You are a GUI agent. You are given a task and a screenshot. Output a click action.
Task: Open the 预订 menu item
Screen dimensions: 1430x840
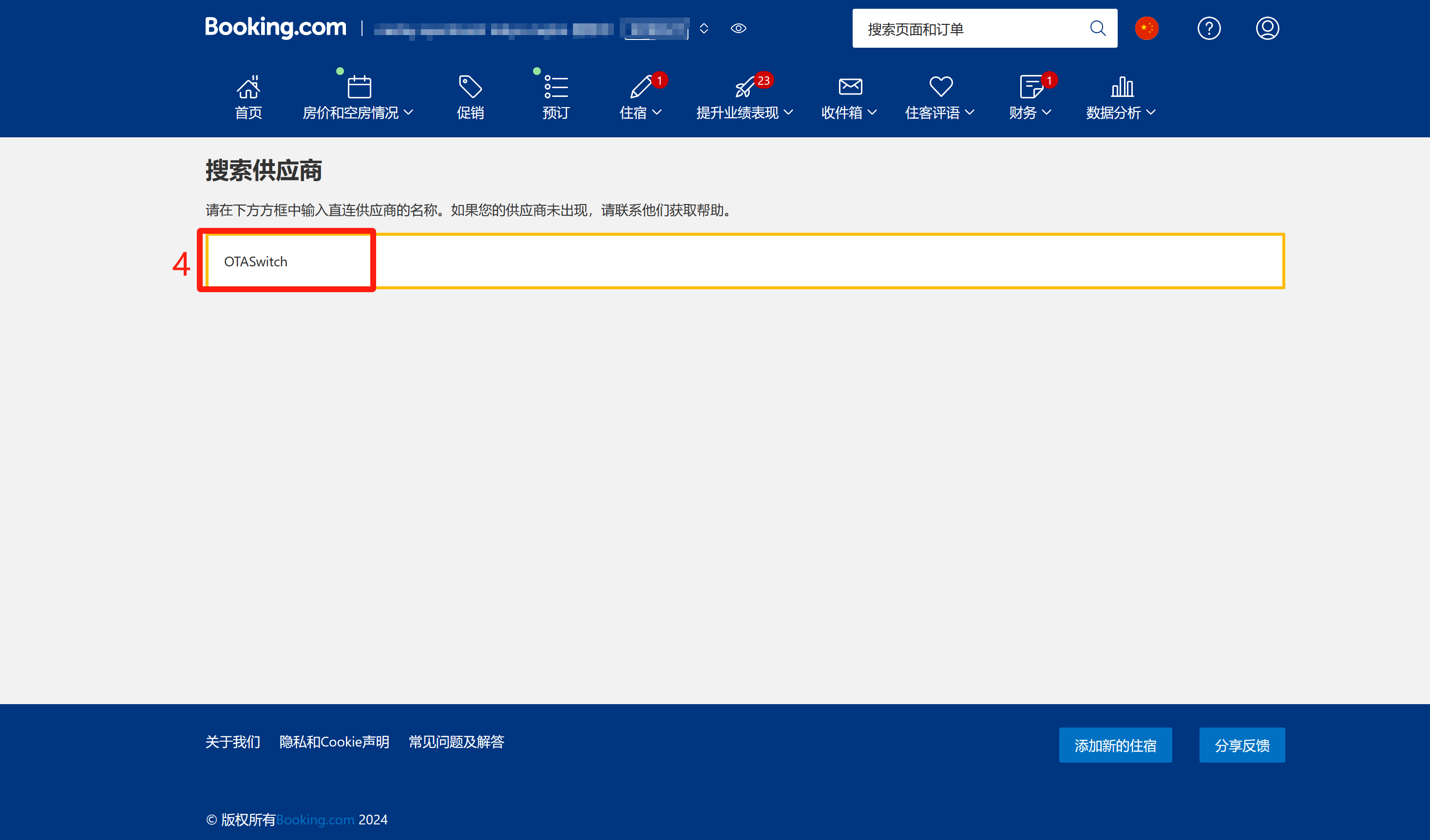tap(556, 112)
